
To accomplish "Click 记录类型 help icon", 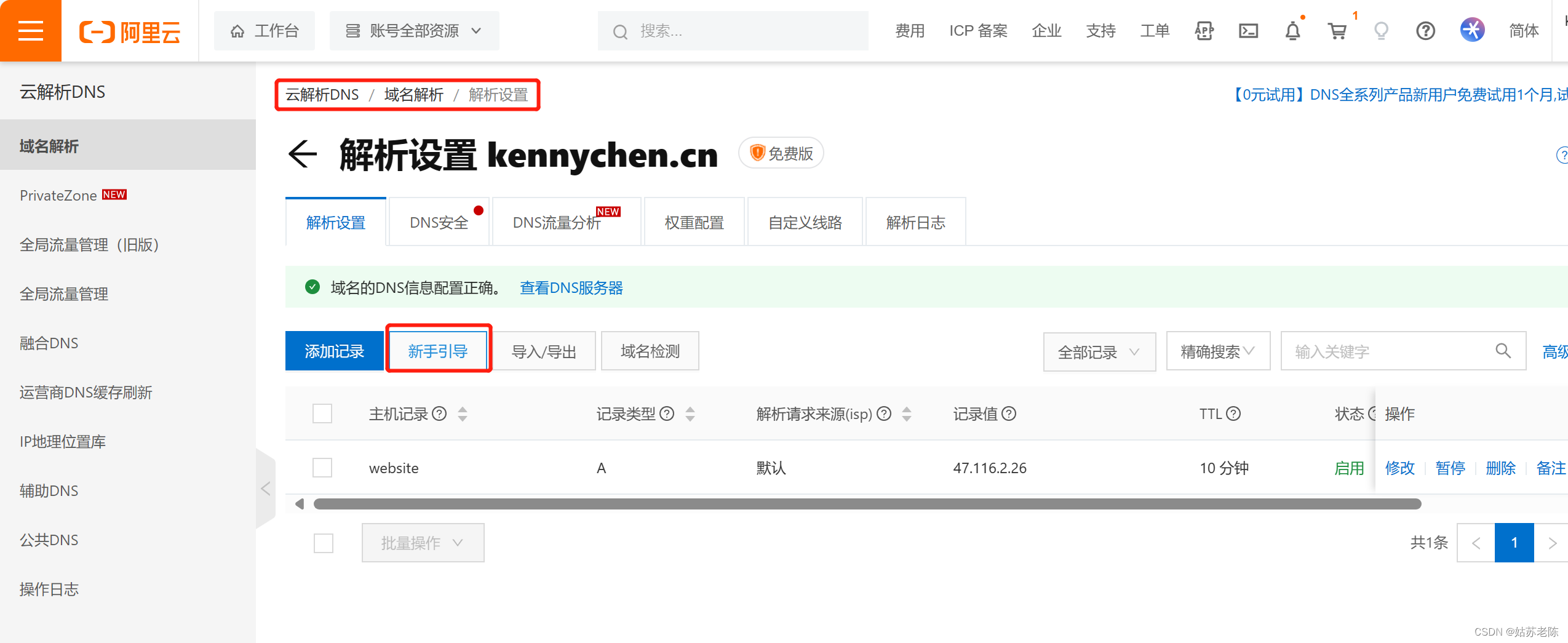I will (667, 413).
